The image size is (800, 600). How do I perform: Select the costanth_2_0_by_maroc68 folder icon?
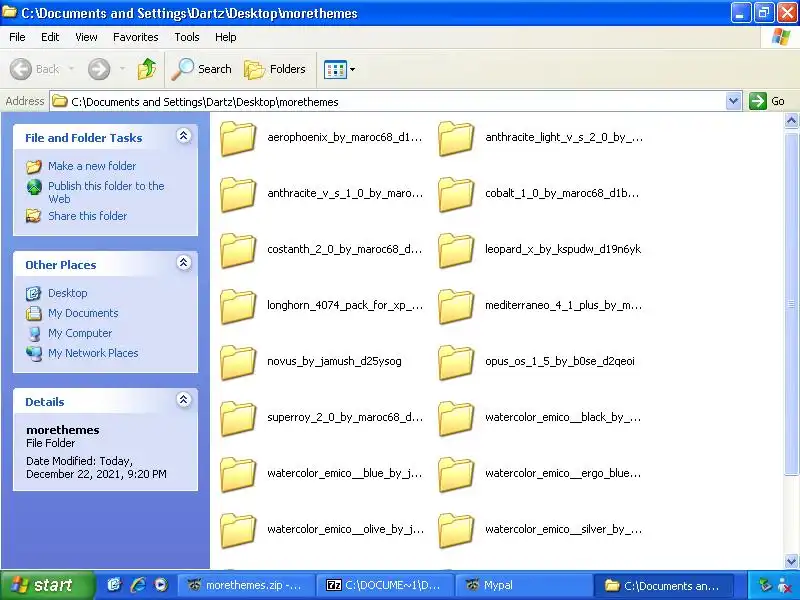point(238,251)
